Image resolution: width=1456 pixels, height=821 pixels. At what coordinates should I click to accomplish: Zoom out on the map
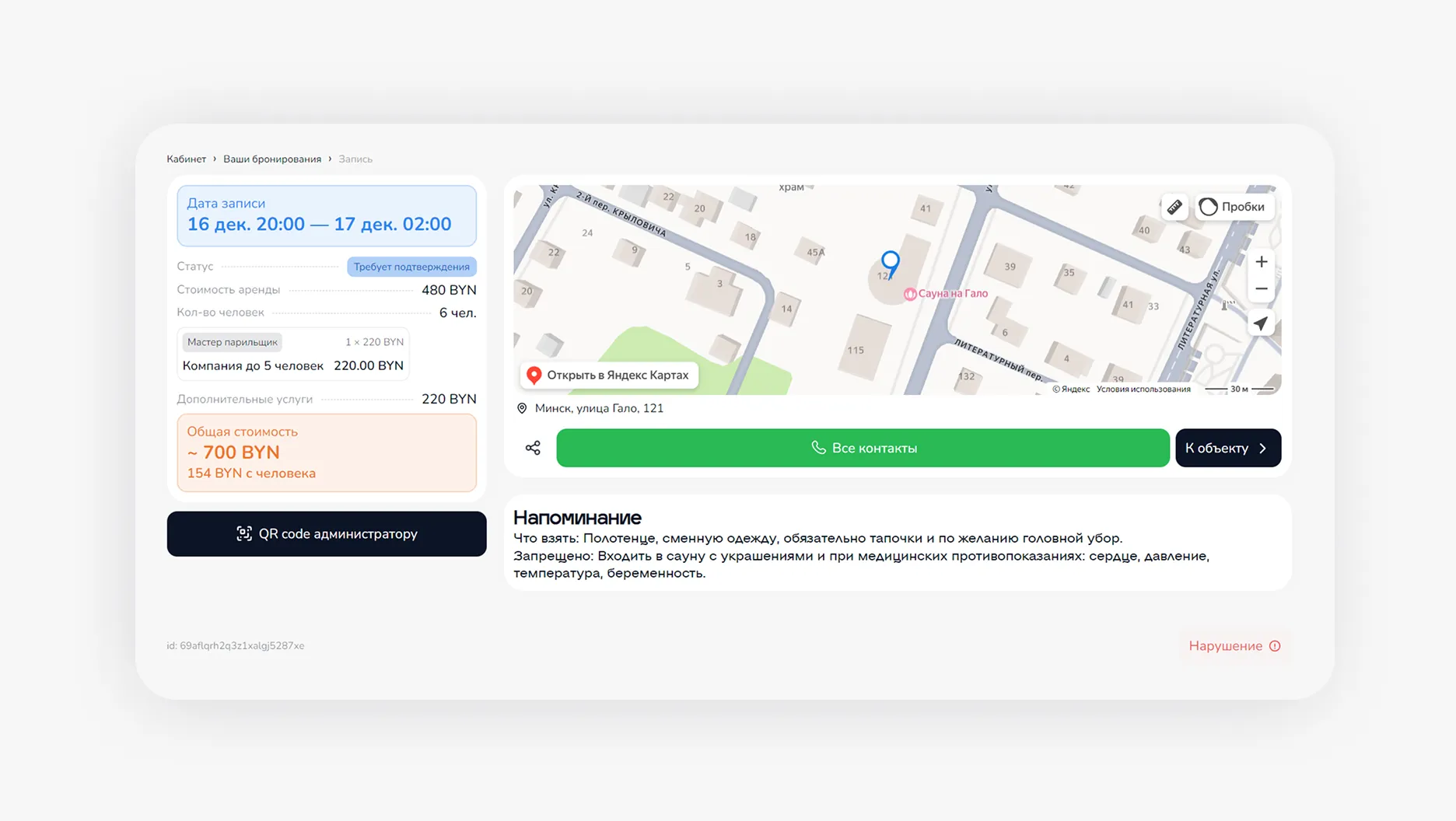coord(1261,289)
